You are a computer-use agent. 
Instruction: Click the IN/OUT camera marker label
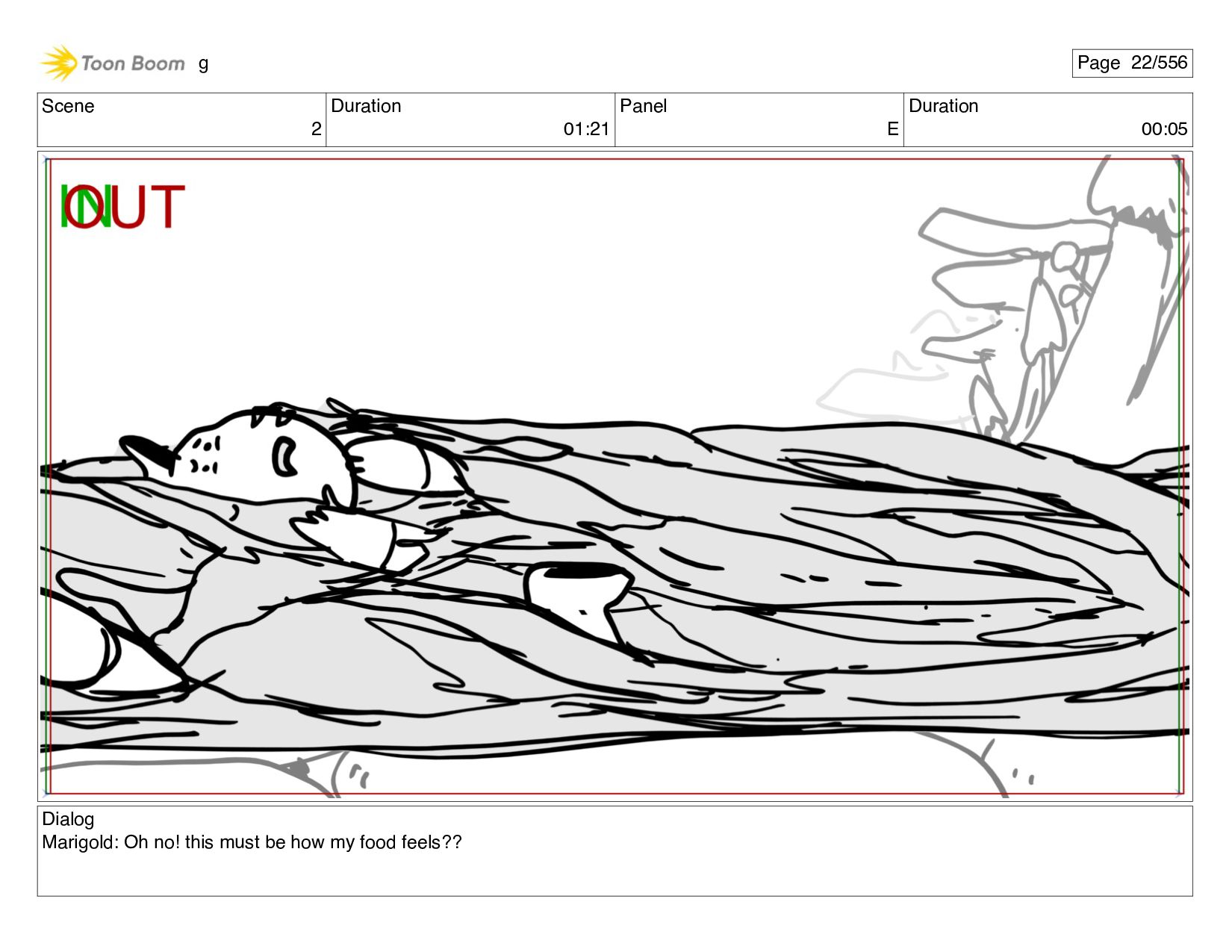point(122,206)
